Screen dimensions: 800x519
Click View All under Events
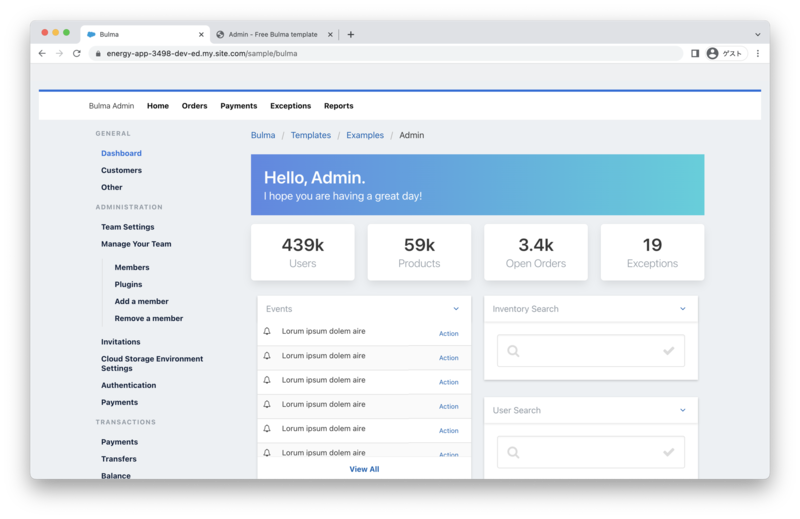(364, 469)
